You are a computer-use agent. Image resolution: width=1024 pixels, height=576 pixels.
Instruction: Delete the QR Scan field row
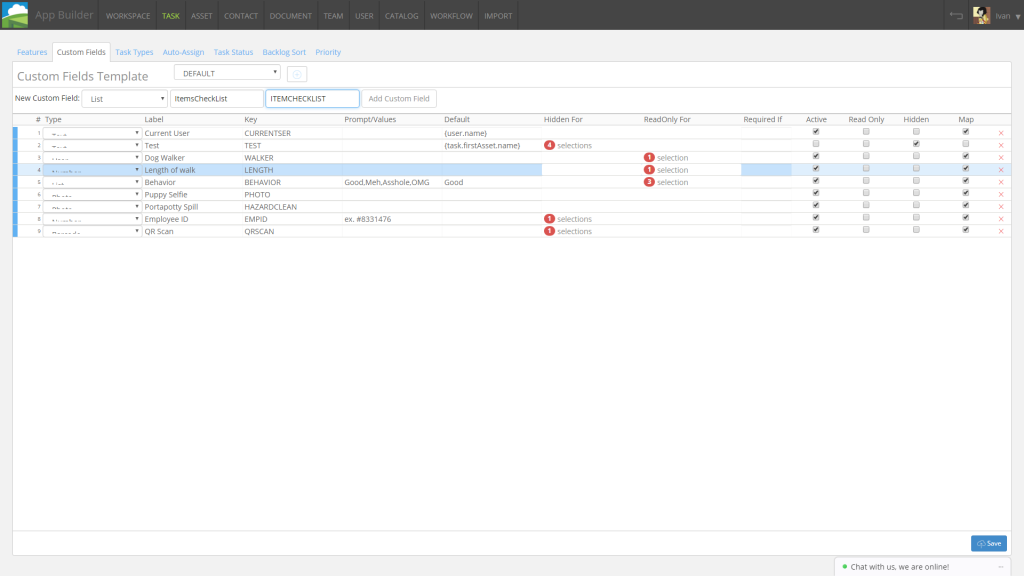click(x=1000, y=231)
